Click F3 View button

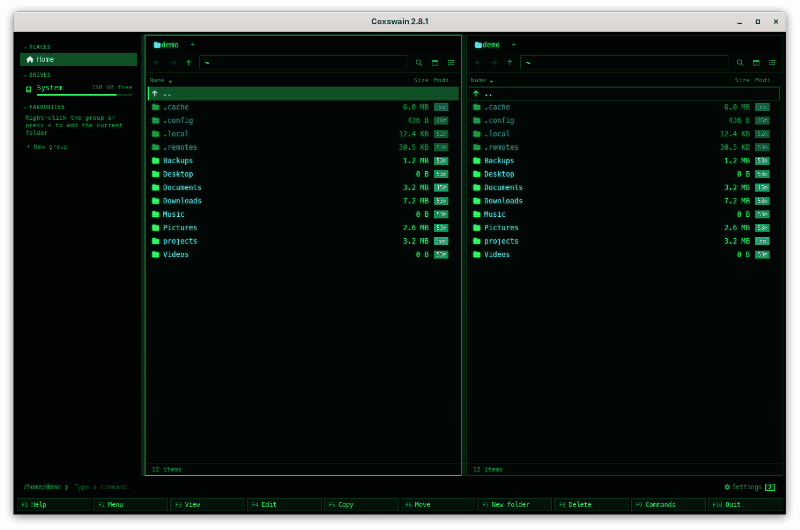208,505
